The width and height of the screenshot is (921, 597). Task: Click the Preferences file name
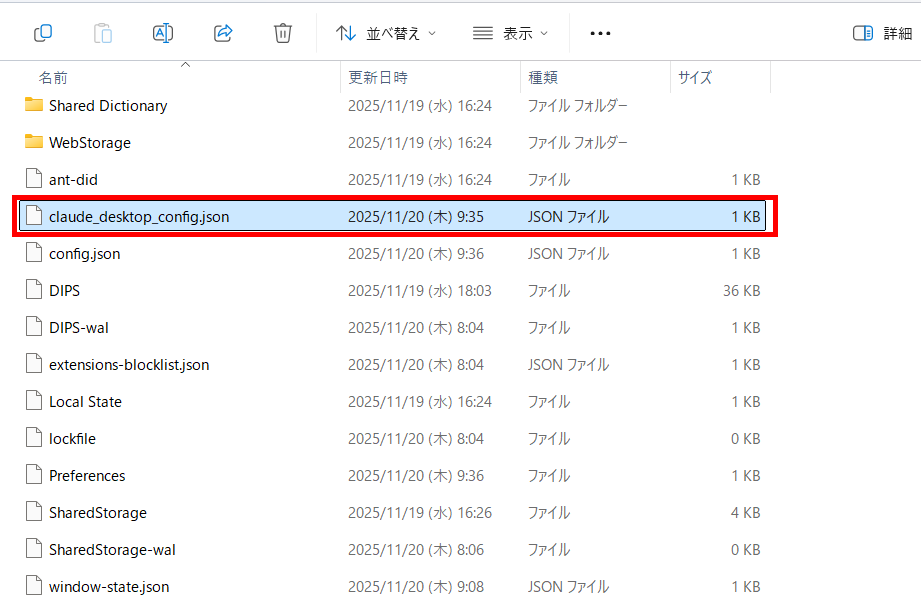[87, 476]
